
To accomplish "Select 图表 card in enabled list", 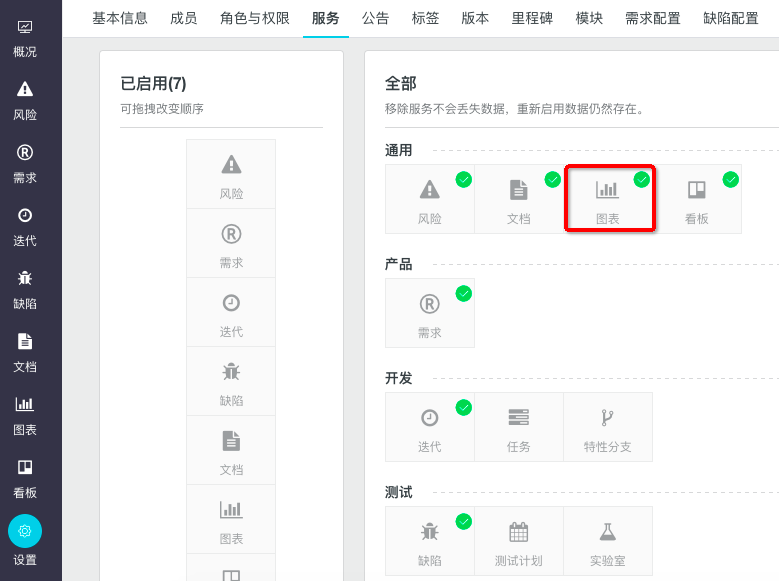I will pos(231,519).
